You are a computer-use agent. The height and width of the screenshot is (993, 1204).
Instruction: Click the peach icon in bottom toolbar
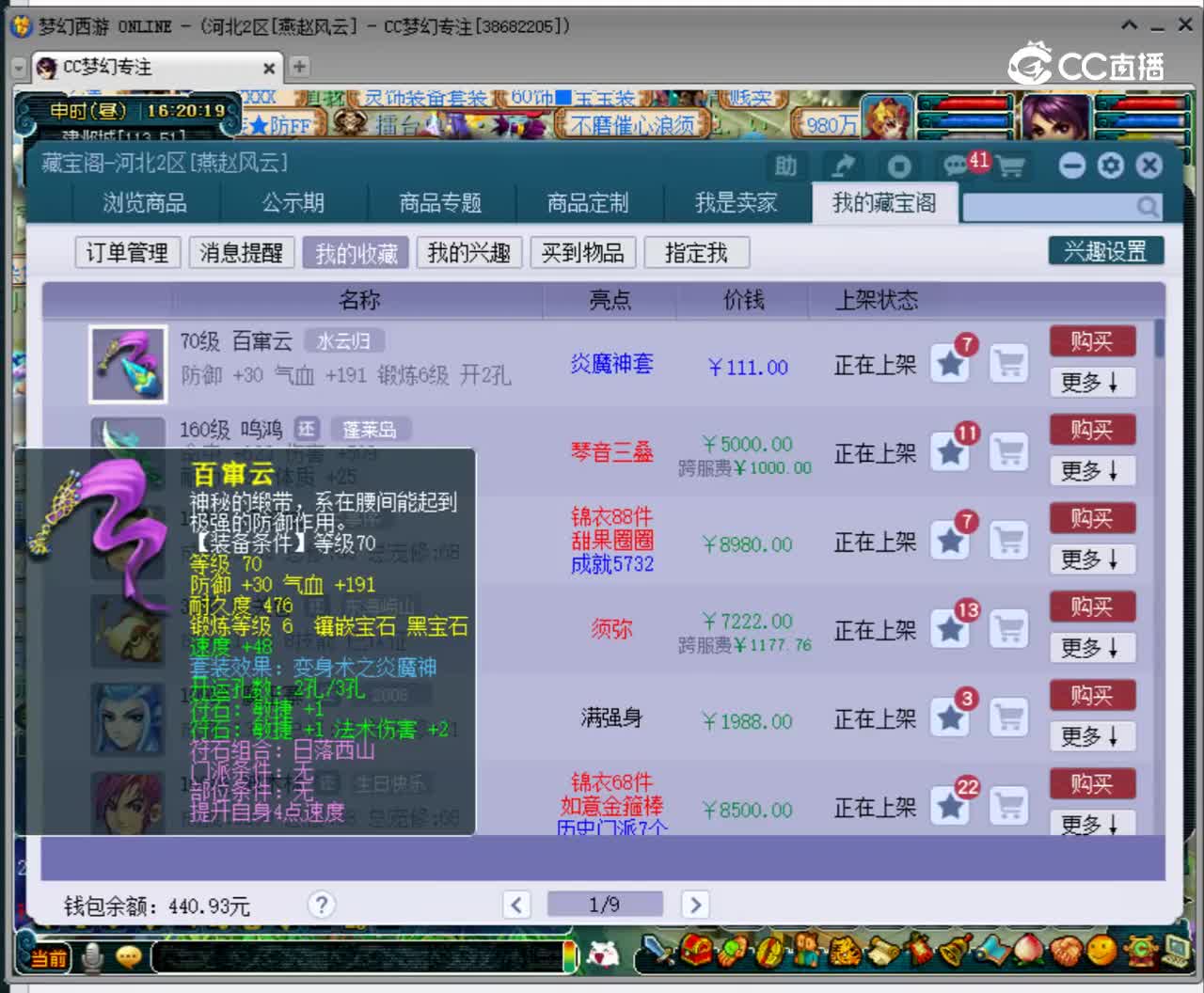point(1028,951)
